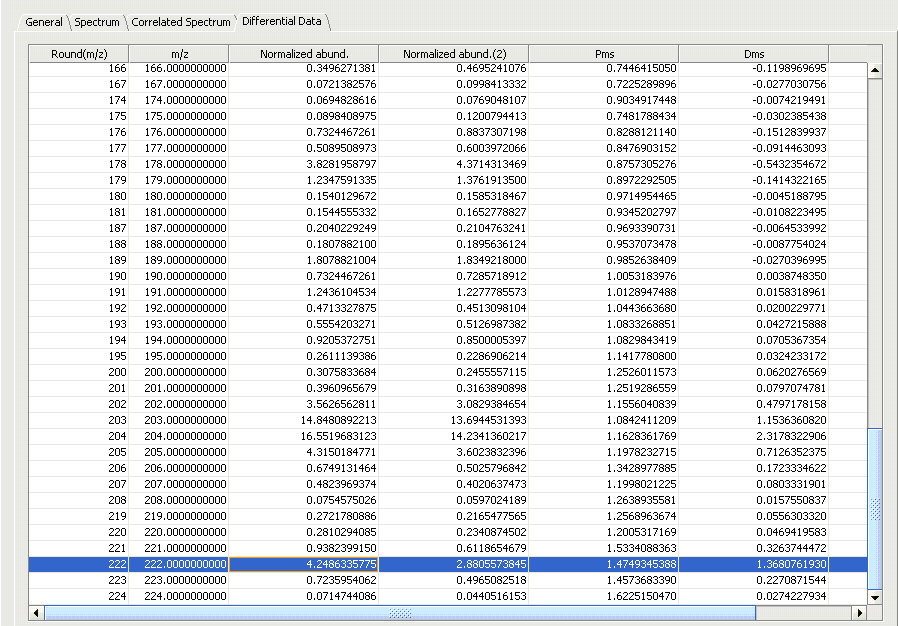Click the Differential Data tab
The width and height of the screenshot is (898, 626).
click(x=281, y=21)
